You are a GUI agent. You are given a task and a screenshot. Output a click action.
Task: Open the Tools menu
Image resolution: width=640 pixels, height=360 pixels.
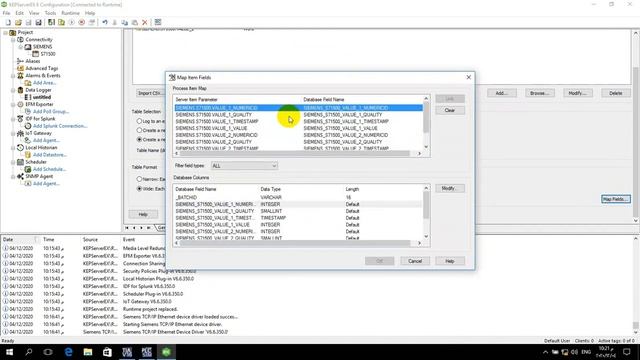pos(50,13)
